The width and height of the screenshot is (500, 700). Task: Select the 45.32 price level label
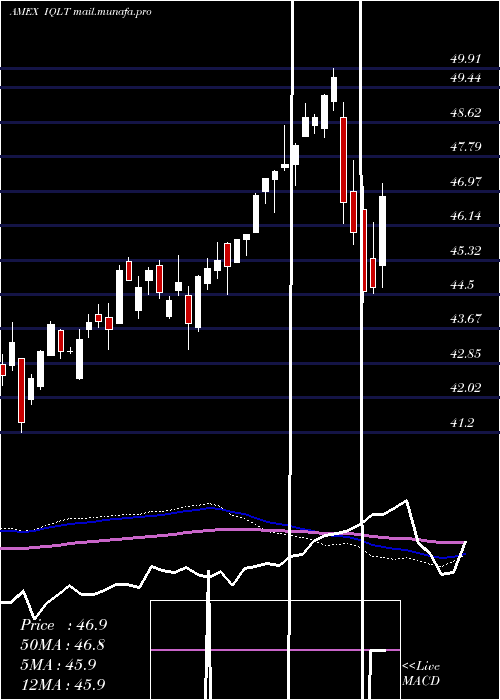pyautogui.click(x=466, y=250)
